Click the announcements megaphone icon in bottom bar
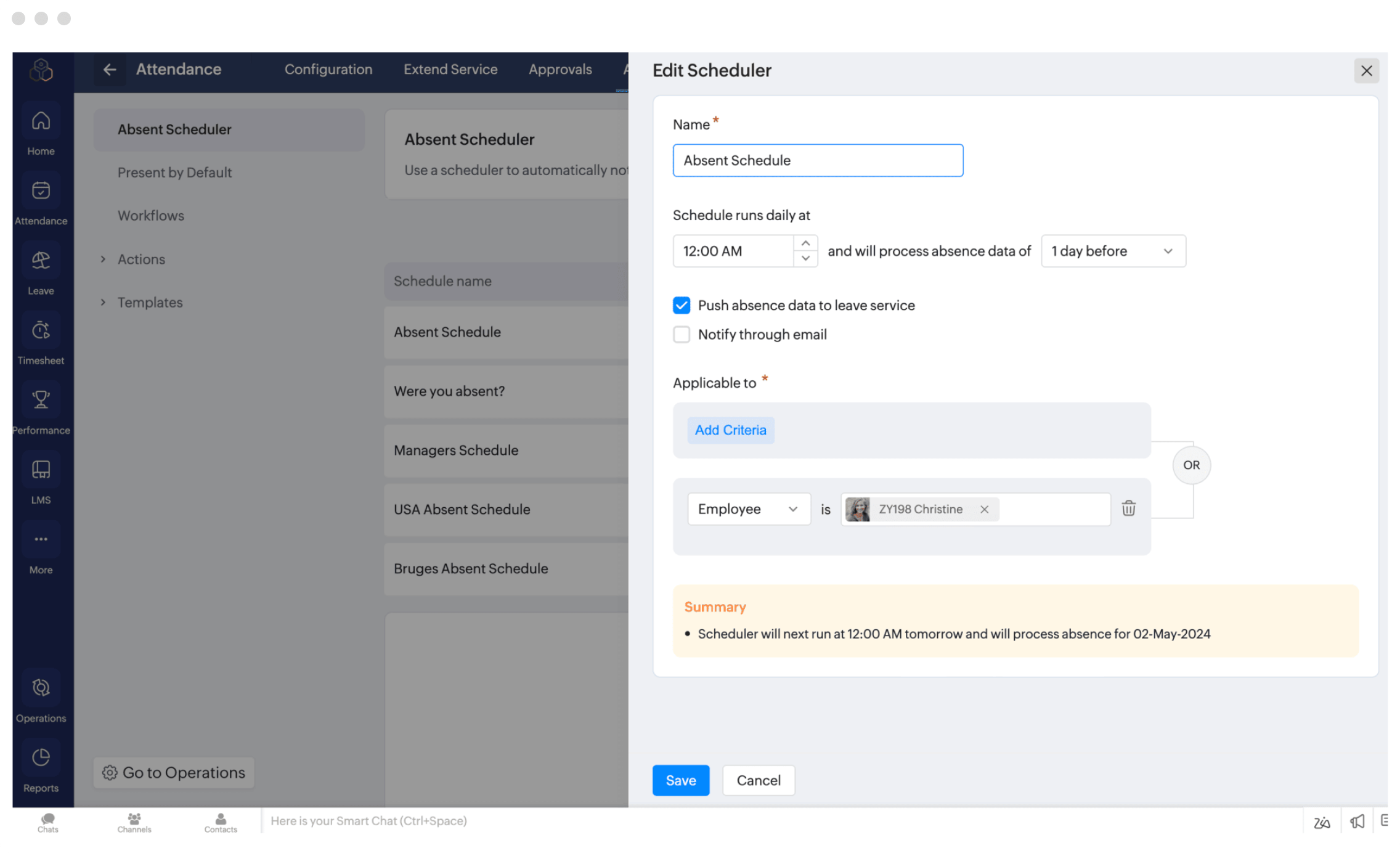The height and width of the screenshot is (853, 1400). tap(1357, 821)
